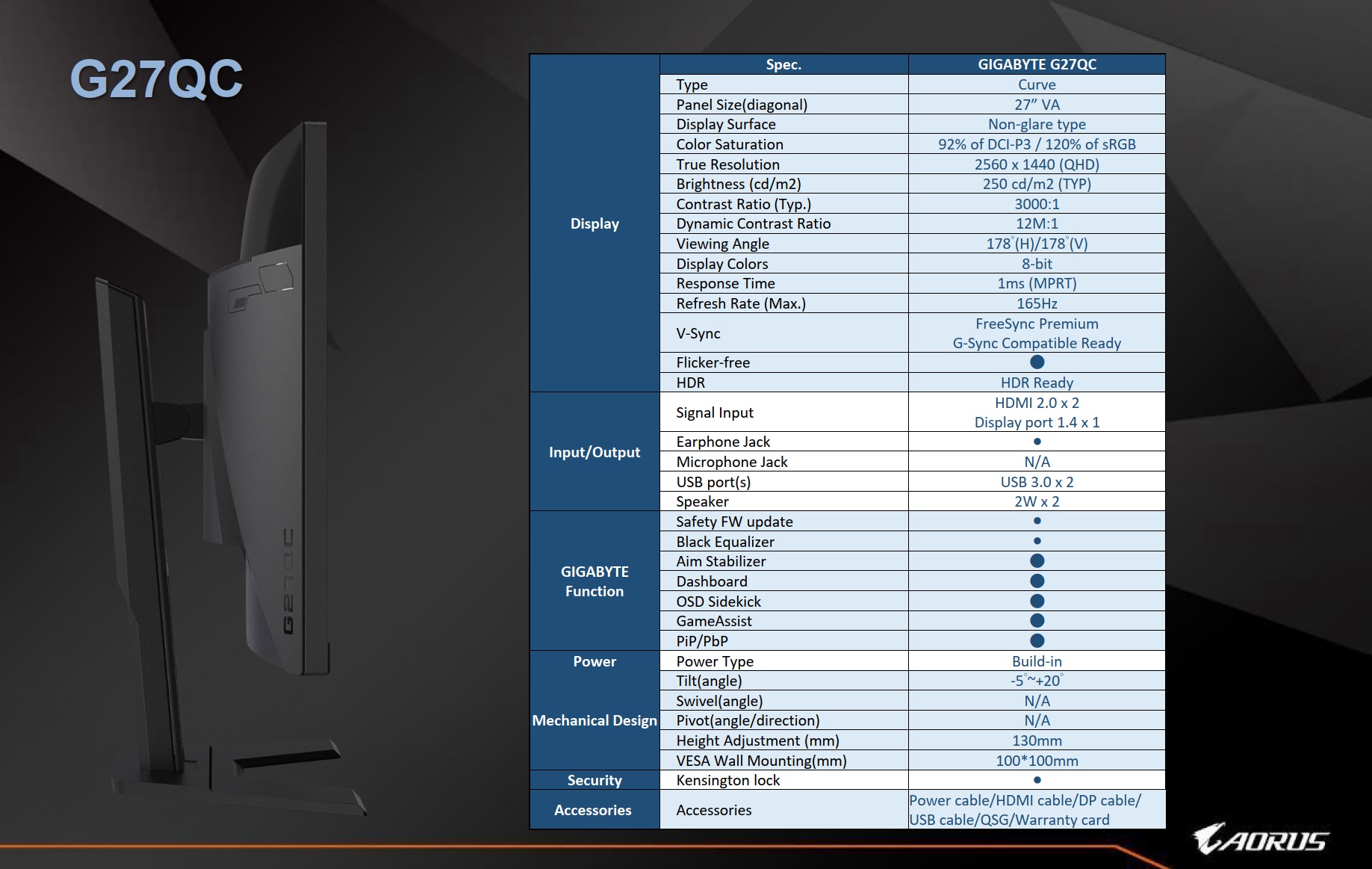Click the G27QC monitor side-view image
The height and width of the screenshot is (869, 1372).
[232, 469]
